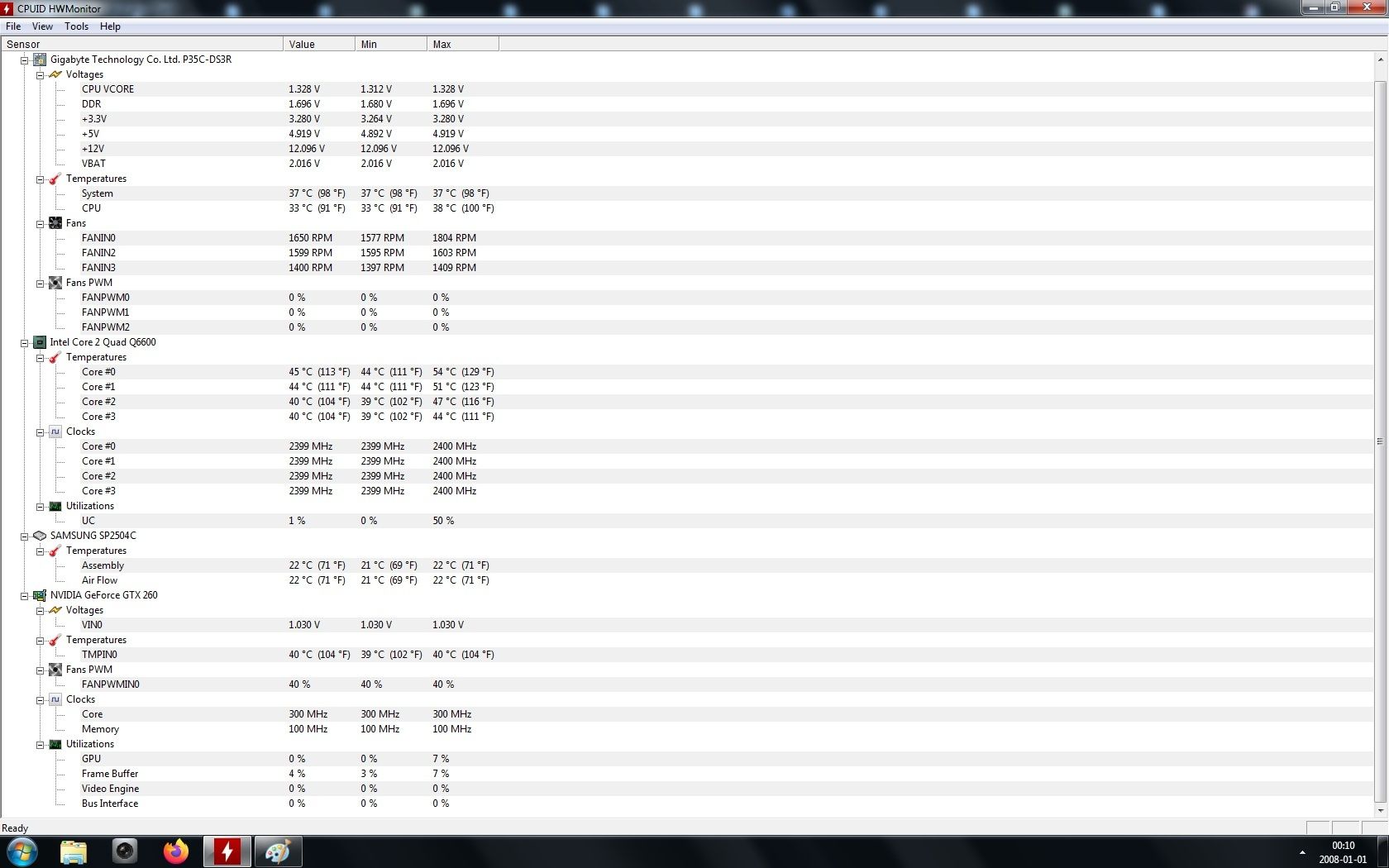The height and width of the screenshot is (868, 1389).
Task: Collapse the motherboard Voltages group
Action: tap(40, 75)
